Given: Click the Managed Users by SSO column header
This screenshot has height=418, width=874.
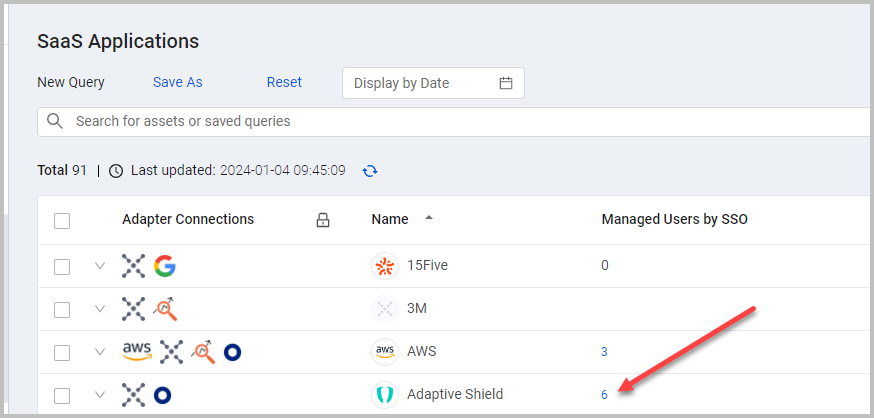Looking at the screenshot, I should pos(674,220).
